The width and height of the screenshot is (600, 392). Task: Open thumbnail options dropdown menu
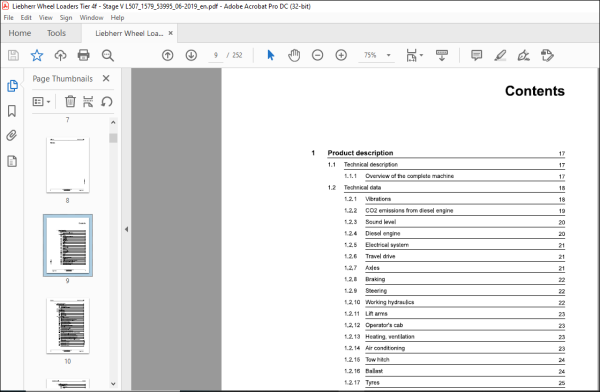(x=42, y=102)
